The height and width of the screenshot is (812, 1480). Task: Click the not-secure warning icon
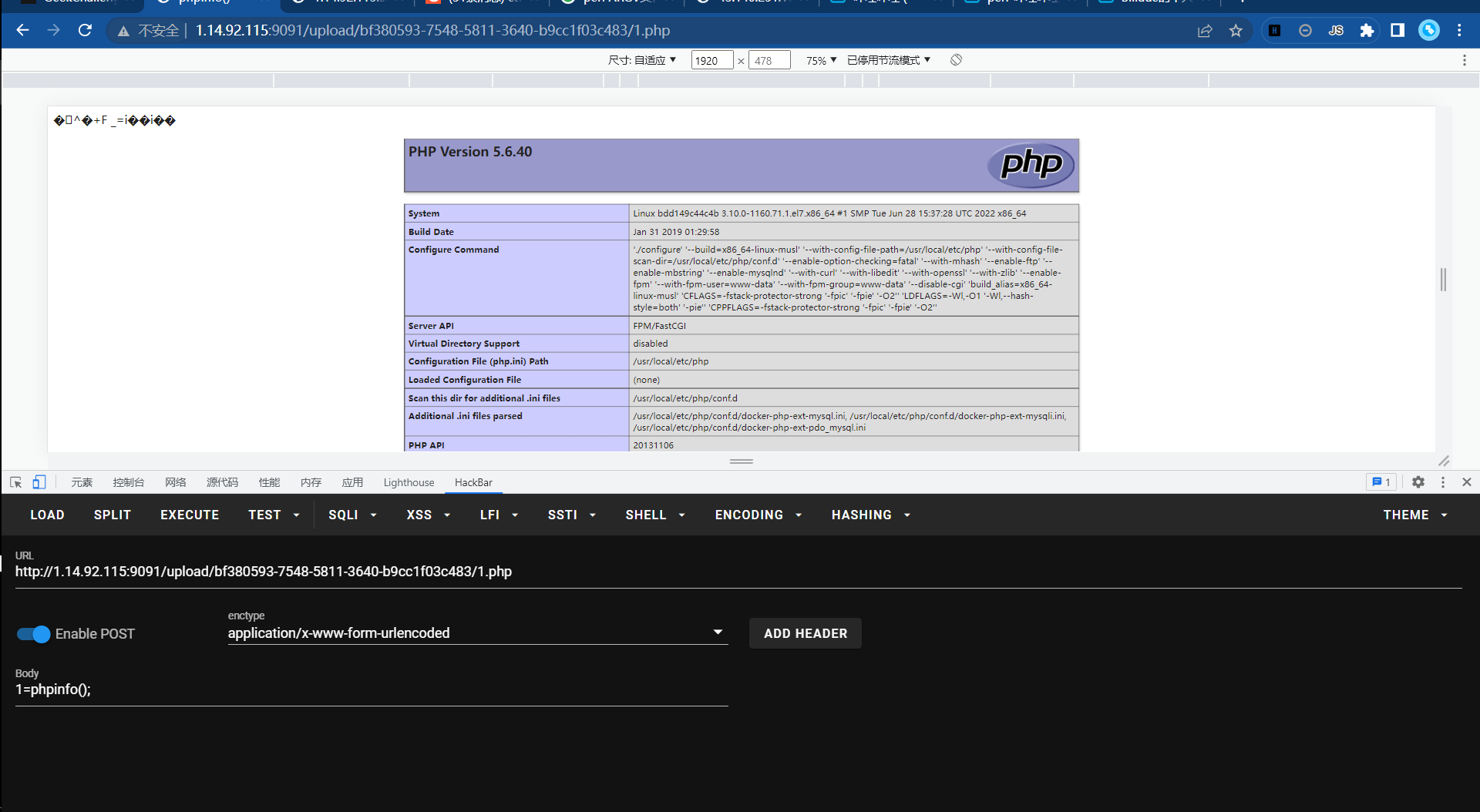[x=123, y=31]
